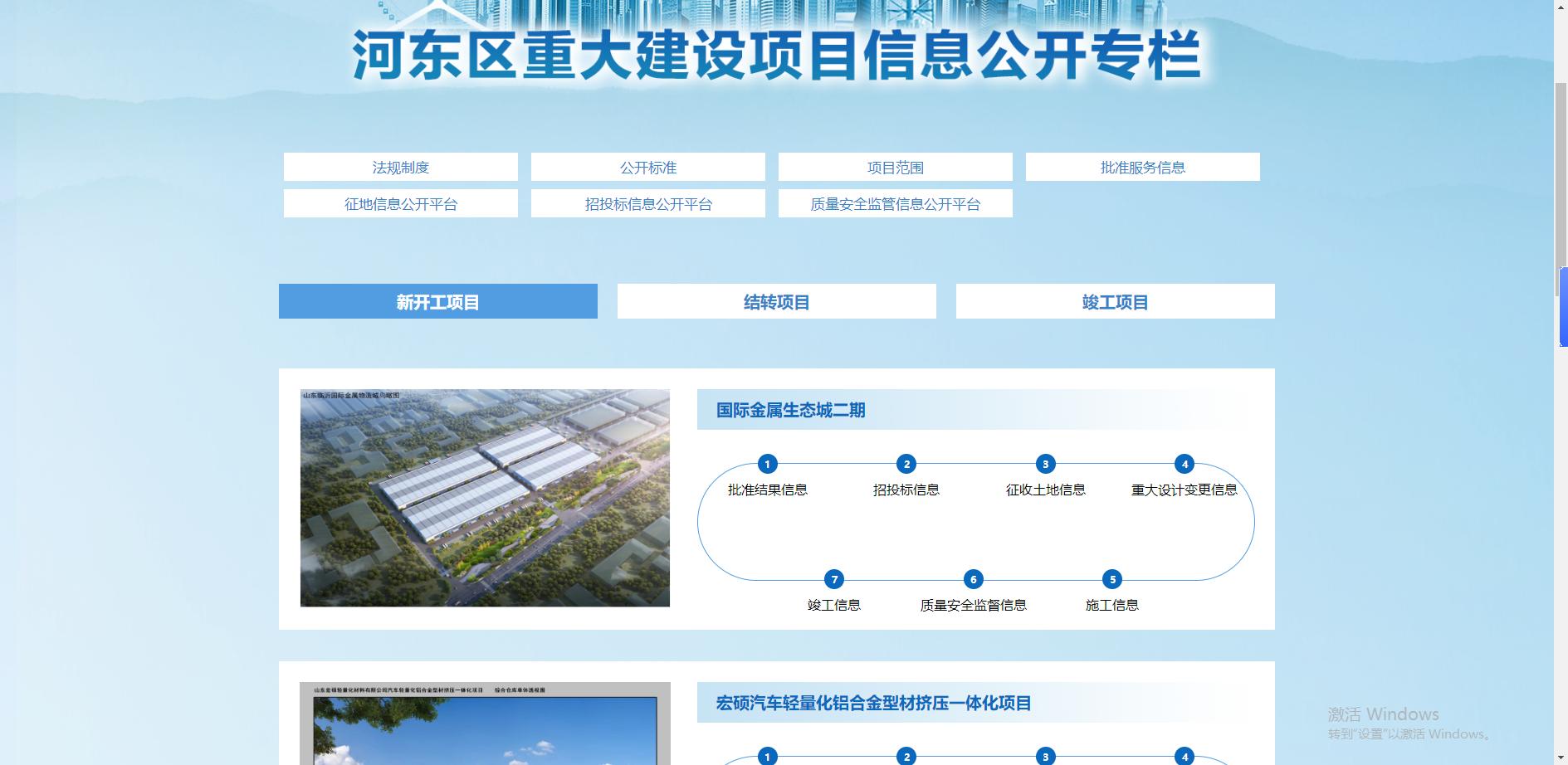Image resolution: width=1568 pixels, height=765 pixels.
Task: Open the 法规制度 link
Action: click(x=400, y=167)
